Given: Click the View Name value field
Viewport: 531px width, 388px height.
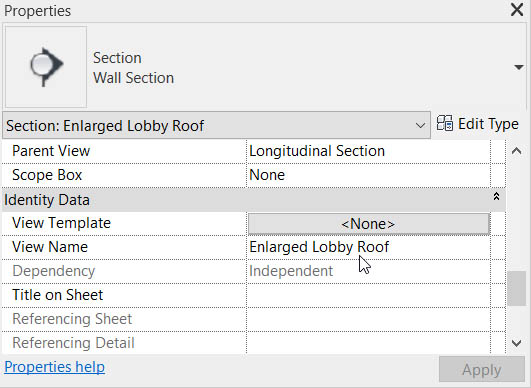Looking at the screenshot, I should (368, 247).
